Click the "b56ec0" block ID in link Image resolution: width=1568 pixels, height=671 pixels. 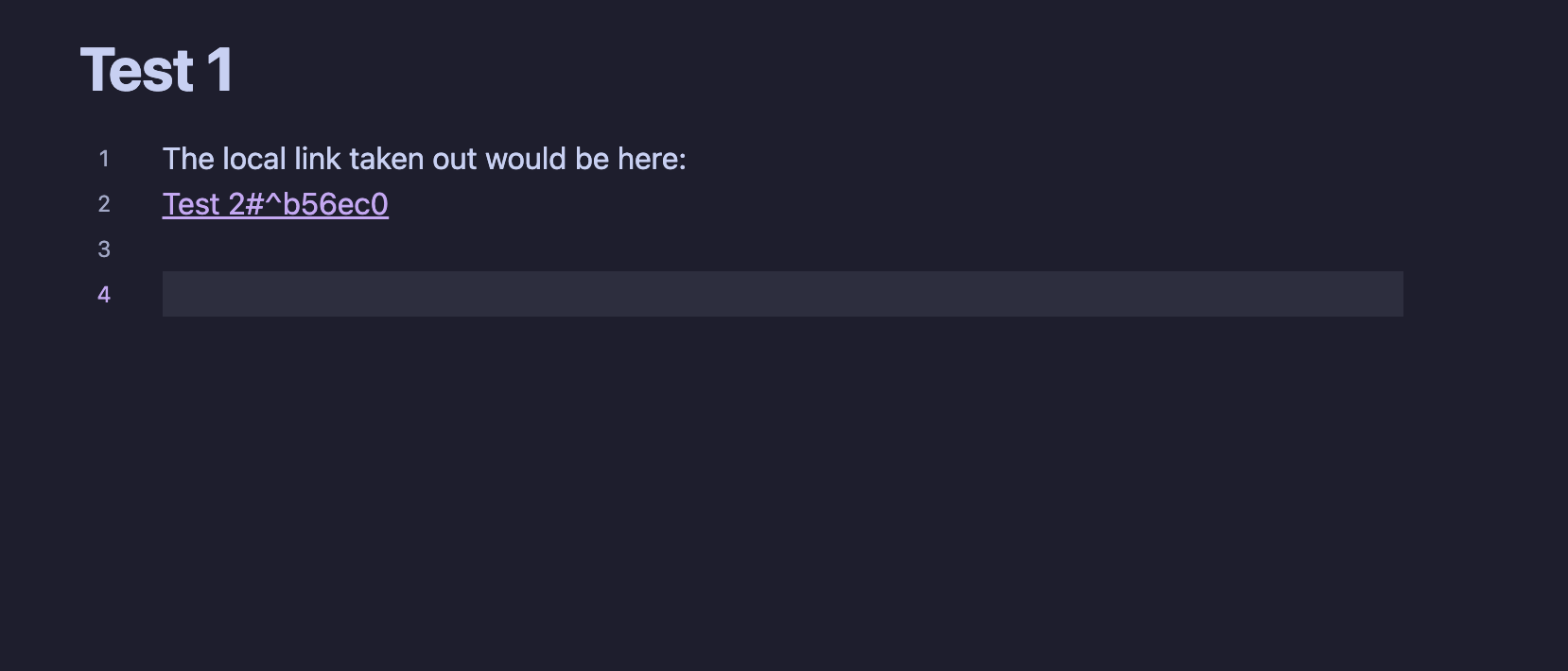tap(336, 204)
